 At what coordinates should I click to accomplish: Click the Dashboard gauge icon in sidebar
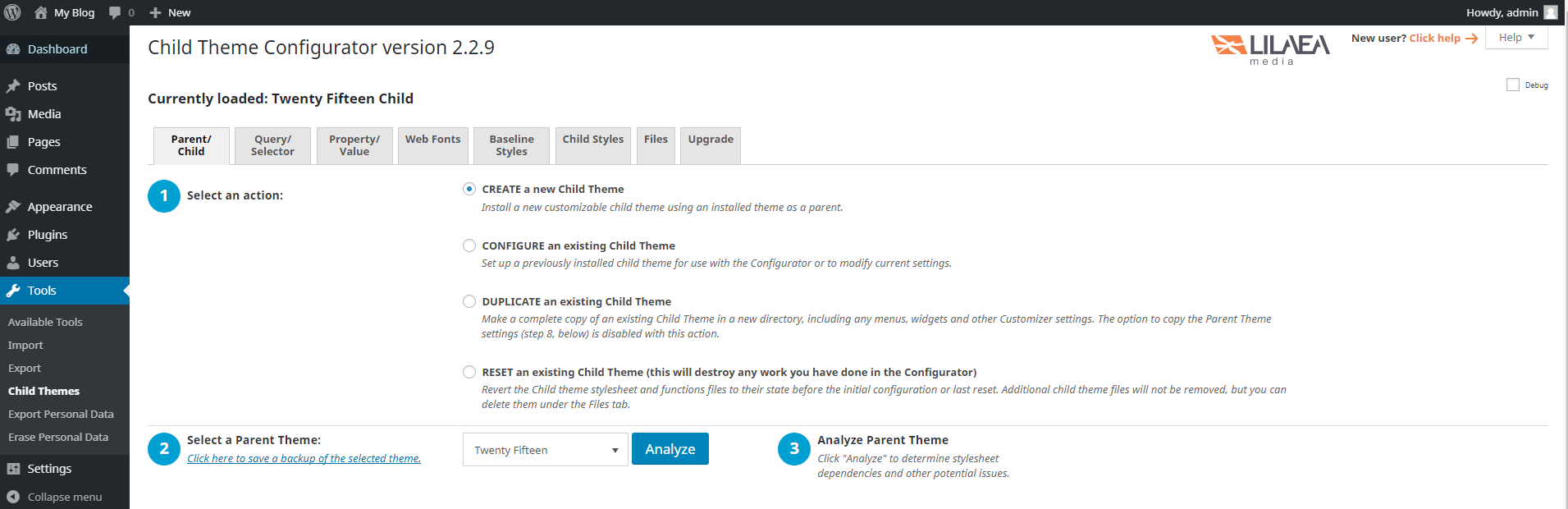coord(13,49)
